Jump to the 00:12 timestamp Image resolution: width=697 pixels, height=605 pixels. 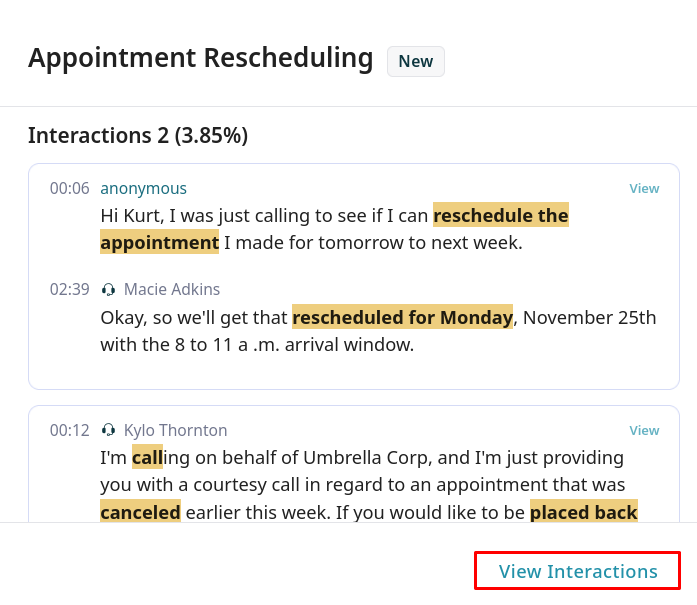pyautogui.click(x=70, y=430)
